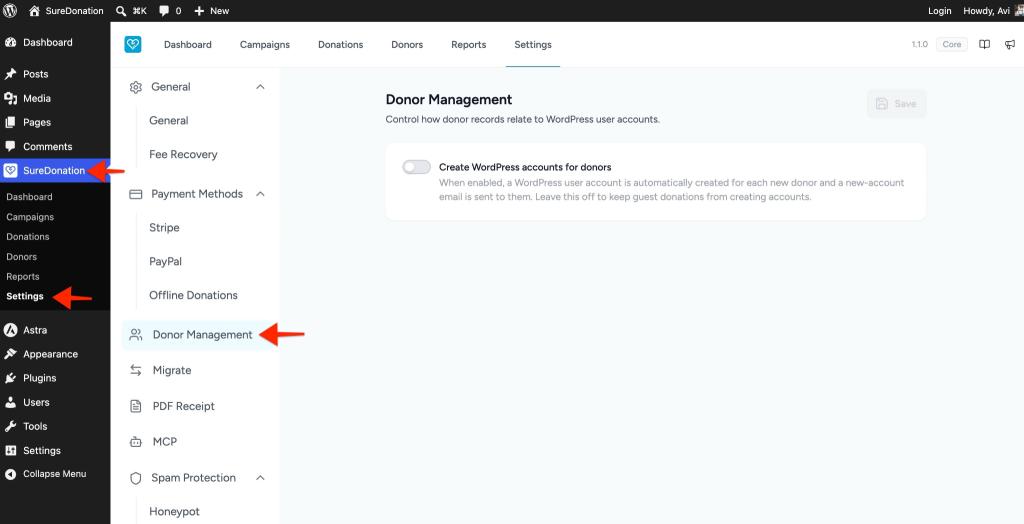Open Plugins in the WordPress sidebar
The height and width of the screenshot is (524, 1024).
(x=39, y=378)
